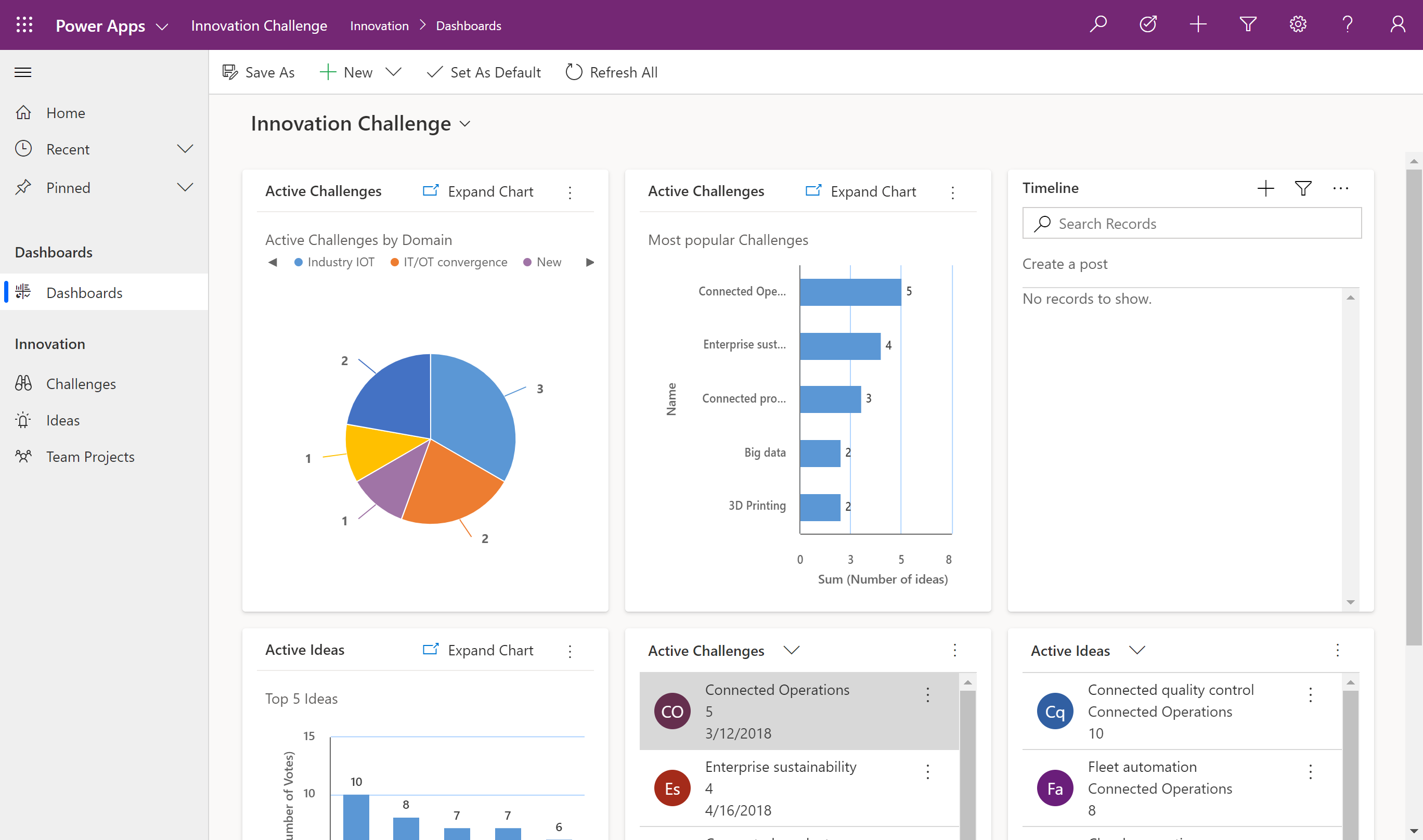Click the search icon in top navigation bar
This screenshot has height=840, width=1423.
[1099, 25]
